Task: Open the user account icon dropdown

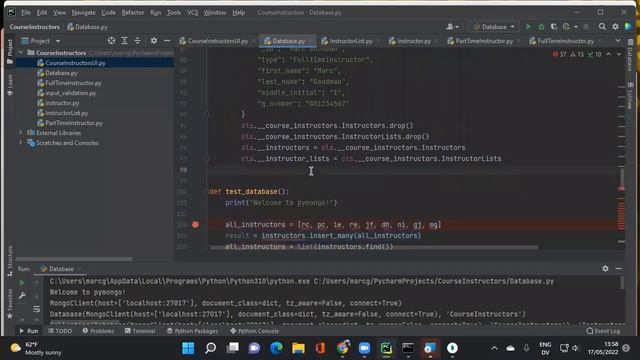Action: coord(452,27)
